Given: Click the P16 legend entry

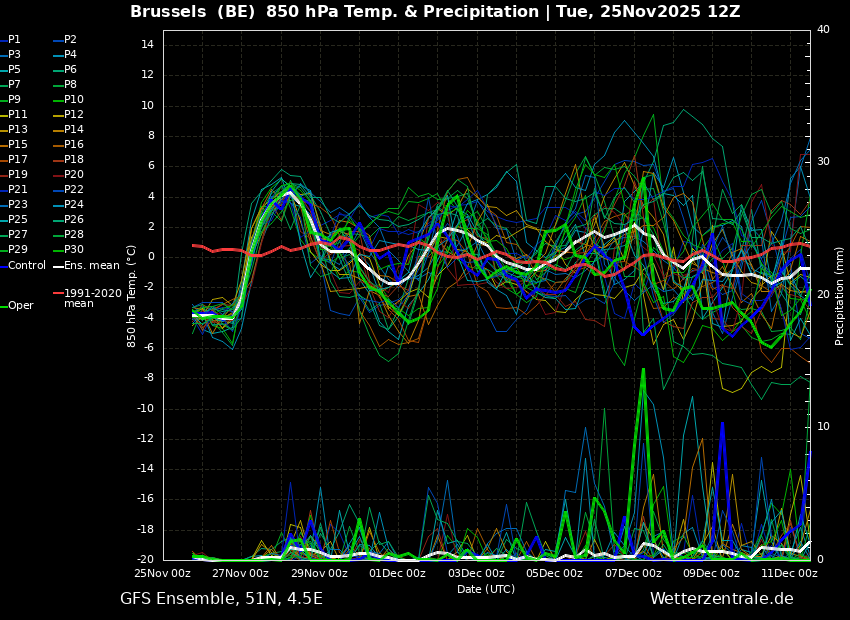Looking at the screenshot, I should pyautogui.click(x=74, y=145).
